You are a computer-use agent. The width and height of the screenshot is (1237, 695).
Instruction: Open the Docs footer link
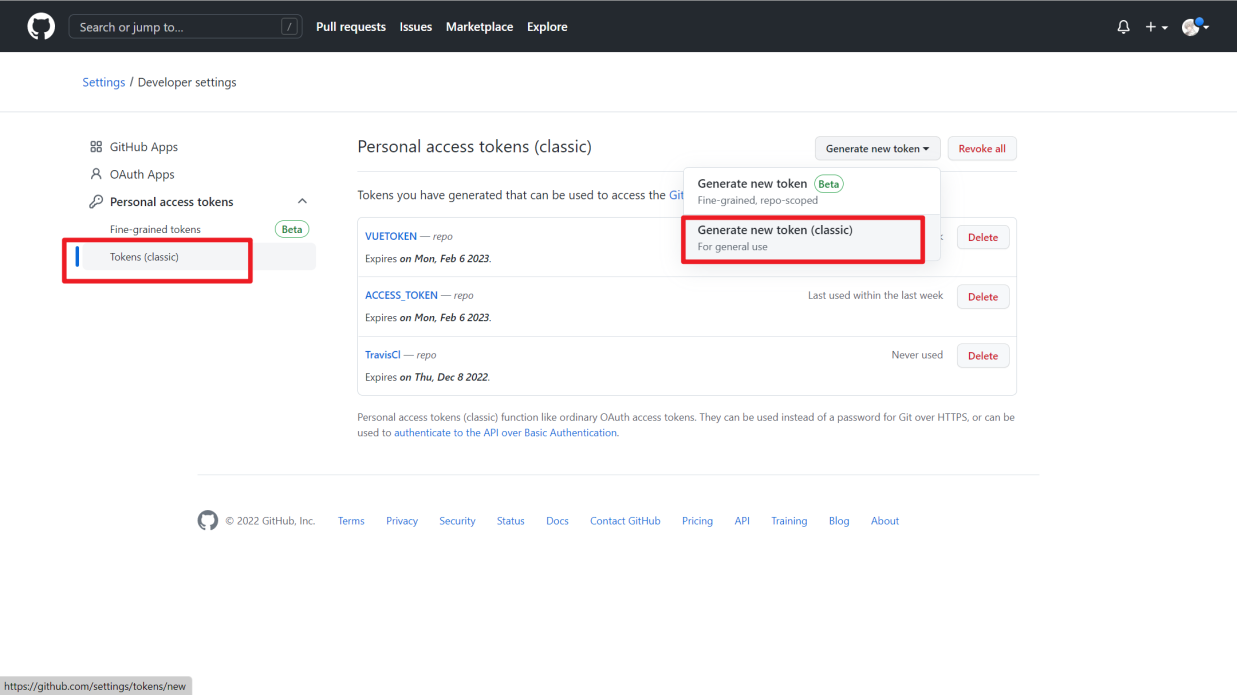[x=557, y=521]
